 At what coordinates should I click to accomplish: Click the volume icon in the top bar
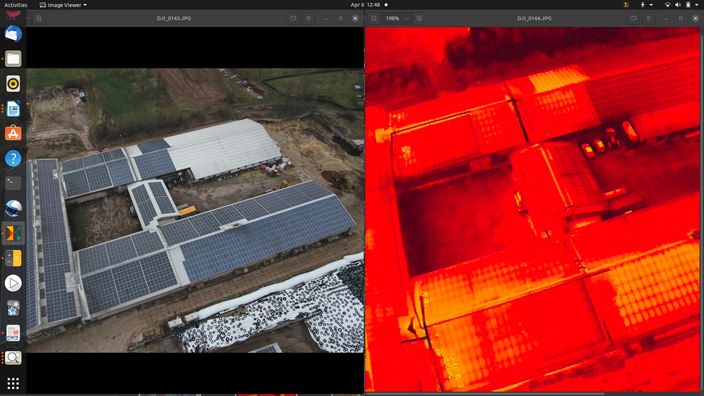point(678,5)
